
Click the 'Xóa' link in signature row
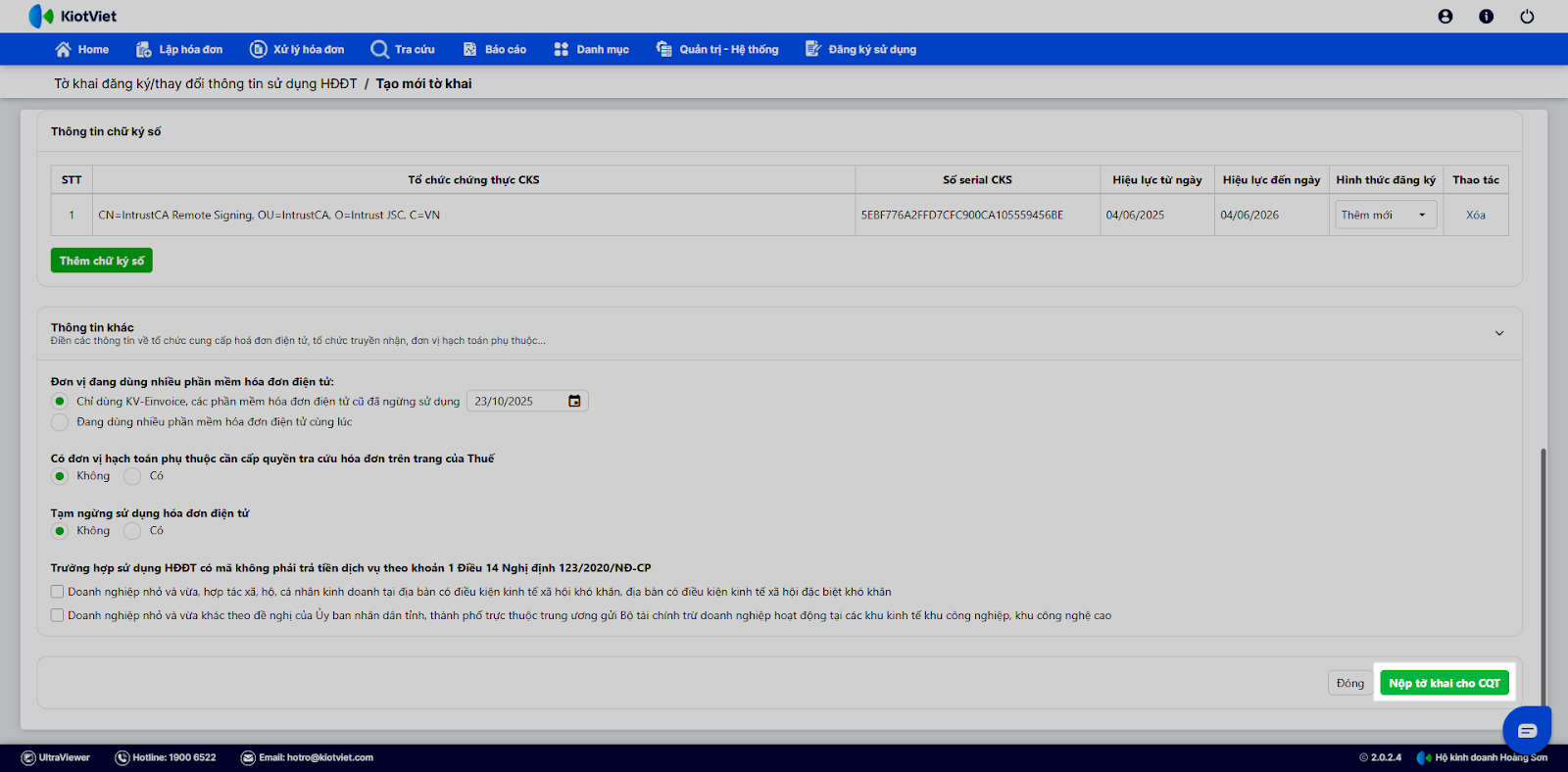click(1475, 215)
